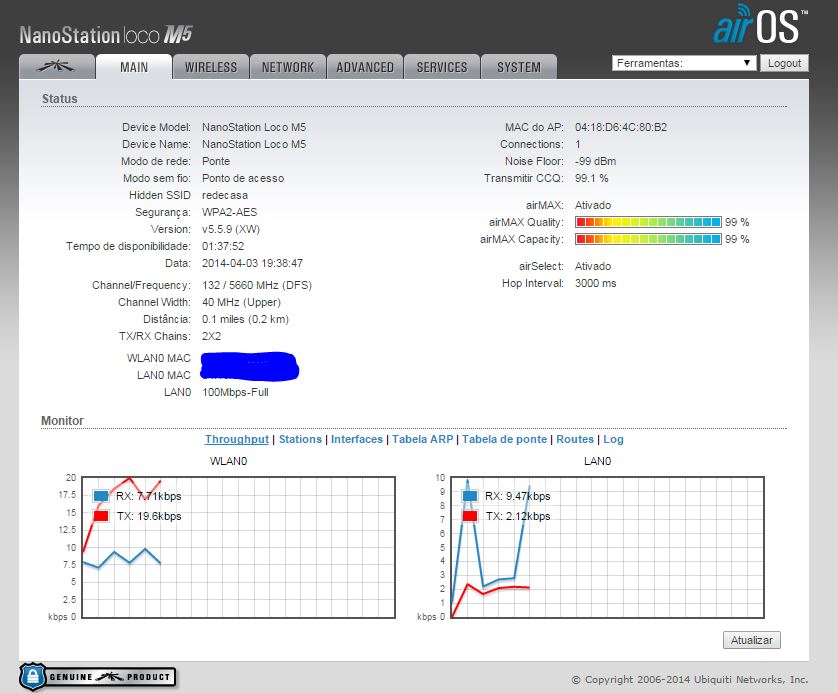
Task: Click the TX/RX Chains value 2X2
Action: [212, 336]
